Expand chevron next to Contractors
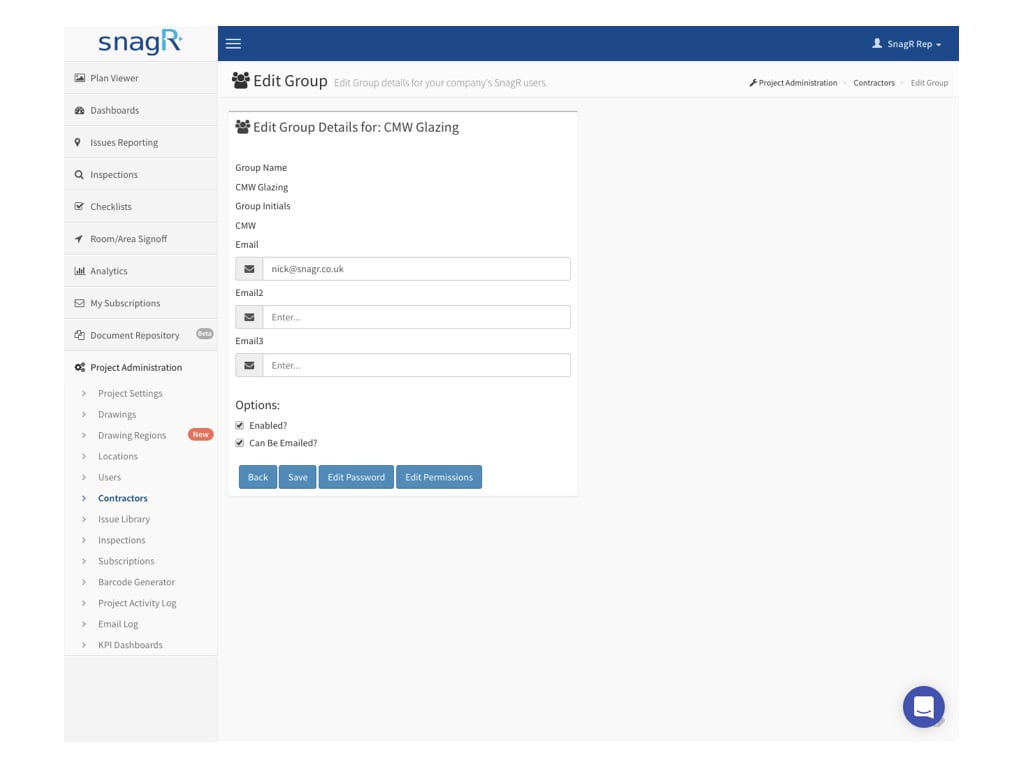 [x=84, y=498]
